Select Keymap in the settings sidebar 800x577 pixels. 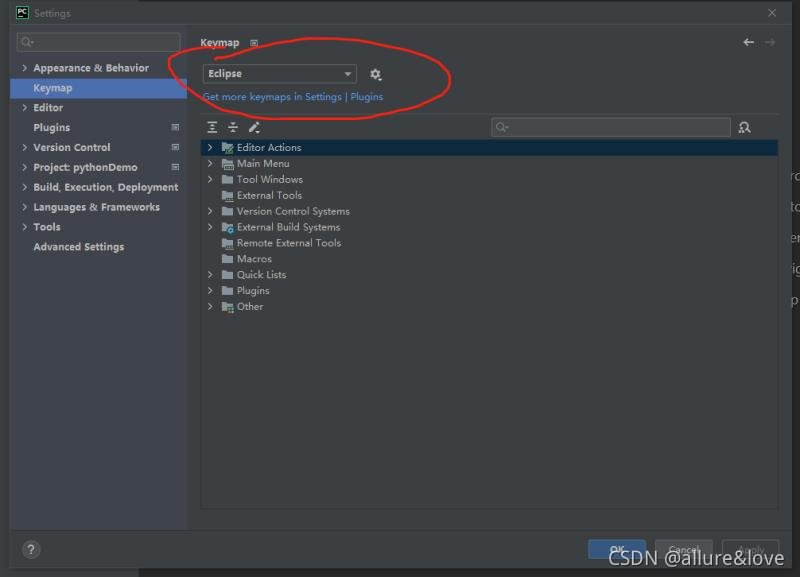point(98,88)
